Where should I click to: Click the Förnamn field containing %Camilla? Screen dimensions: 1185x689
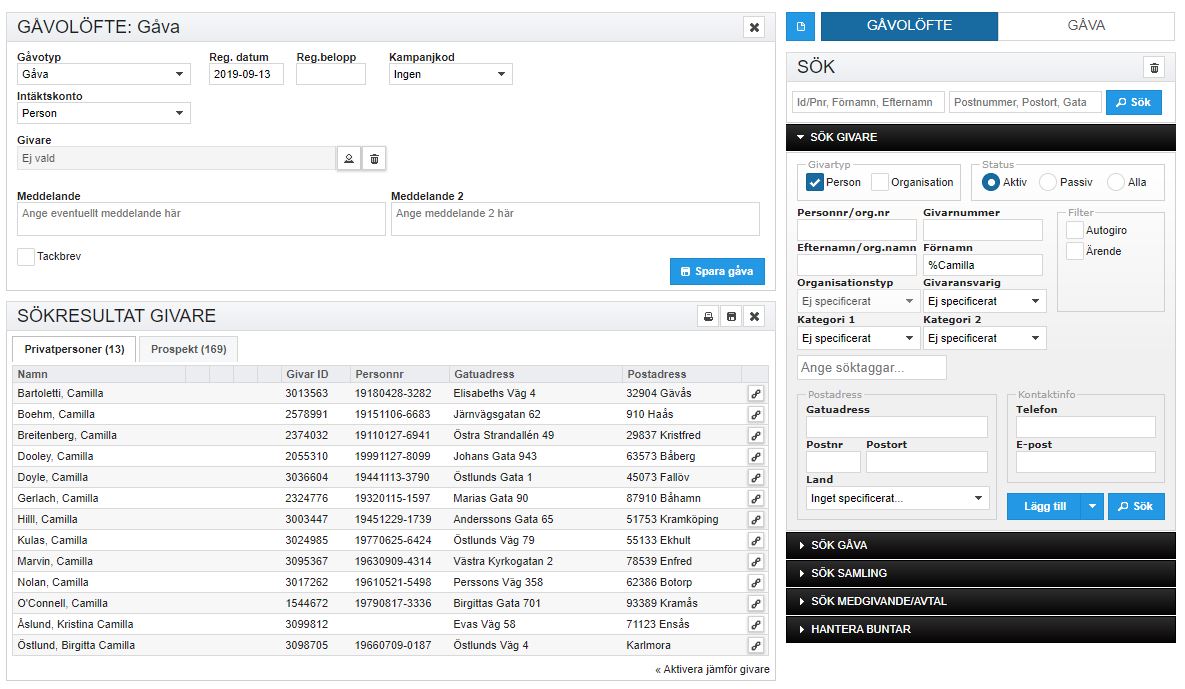click(982, 265)
